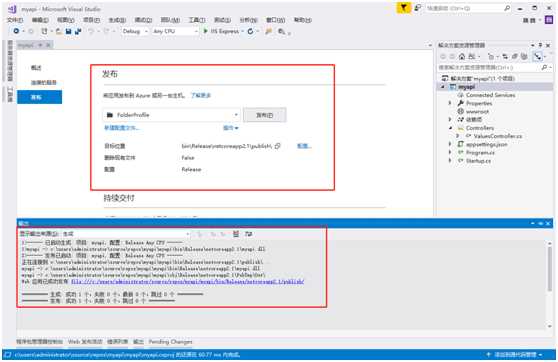Image resolution: width=558 pixels, height=362 pixels.
Task: Click the highlighted Preview Selected Items icon
Action: 537,56
